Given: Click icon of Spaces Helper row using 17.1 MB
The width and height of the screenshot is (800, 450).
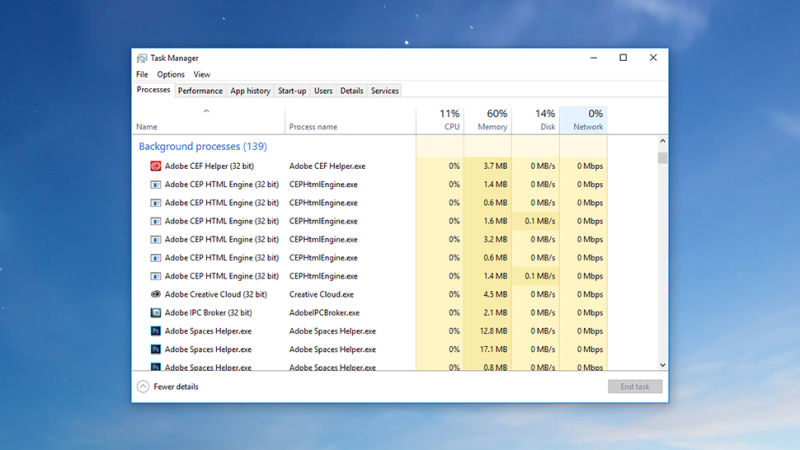Looking at the screenshot, I should click(x=156, y=349).
